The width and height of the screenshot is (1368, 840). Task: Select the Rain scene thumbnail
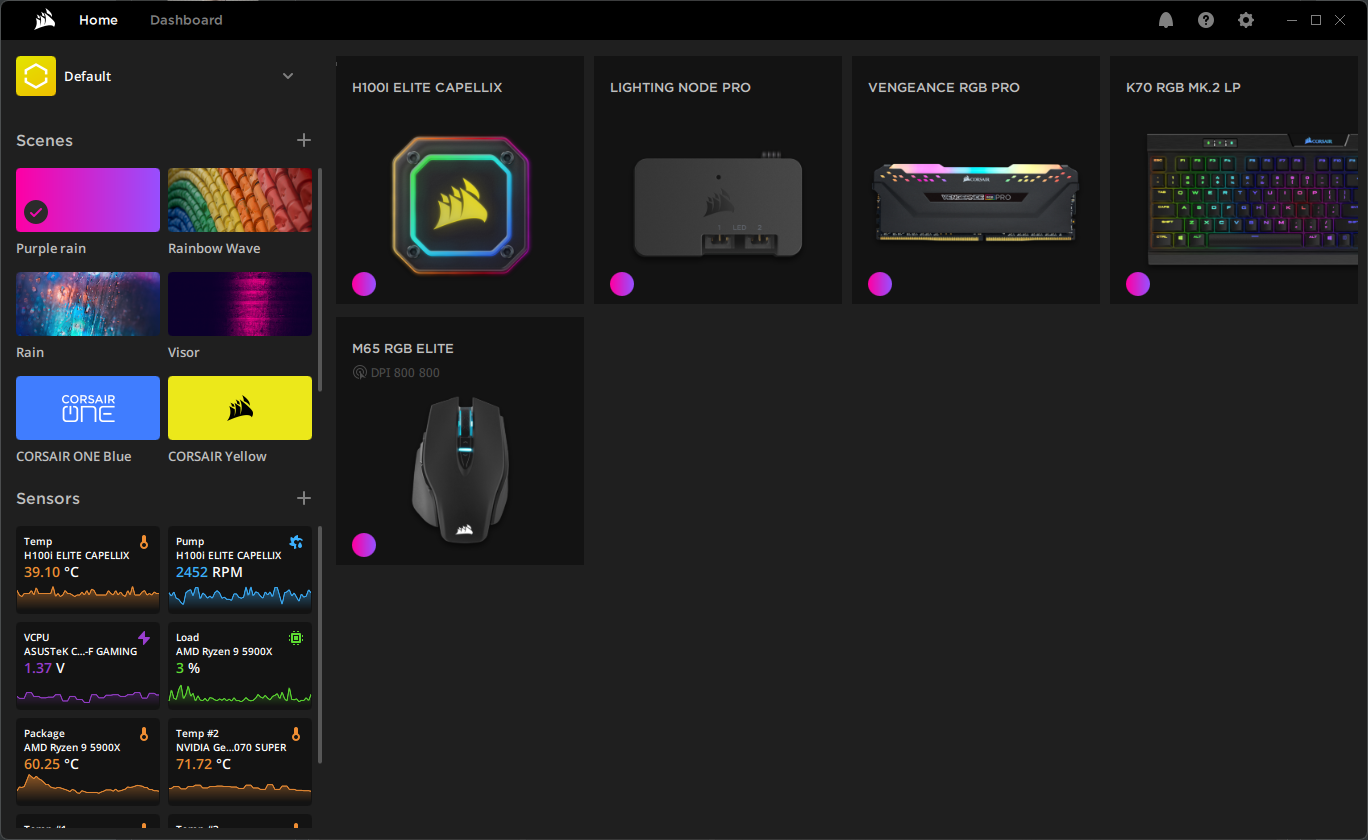click(x=88, y=304)
